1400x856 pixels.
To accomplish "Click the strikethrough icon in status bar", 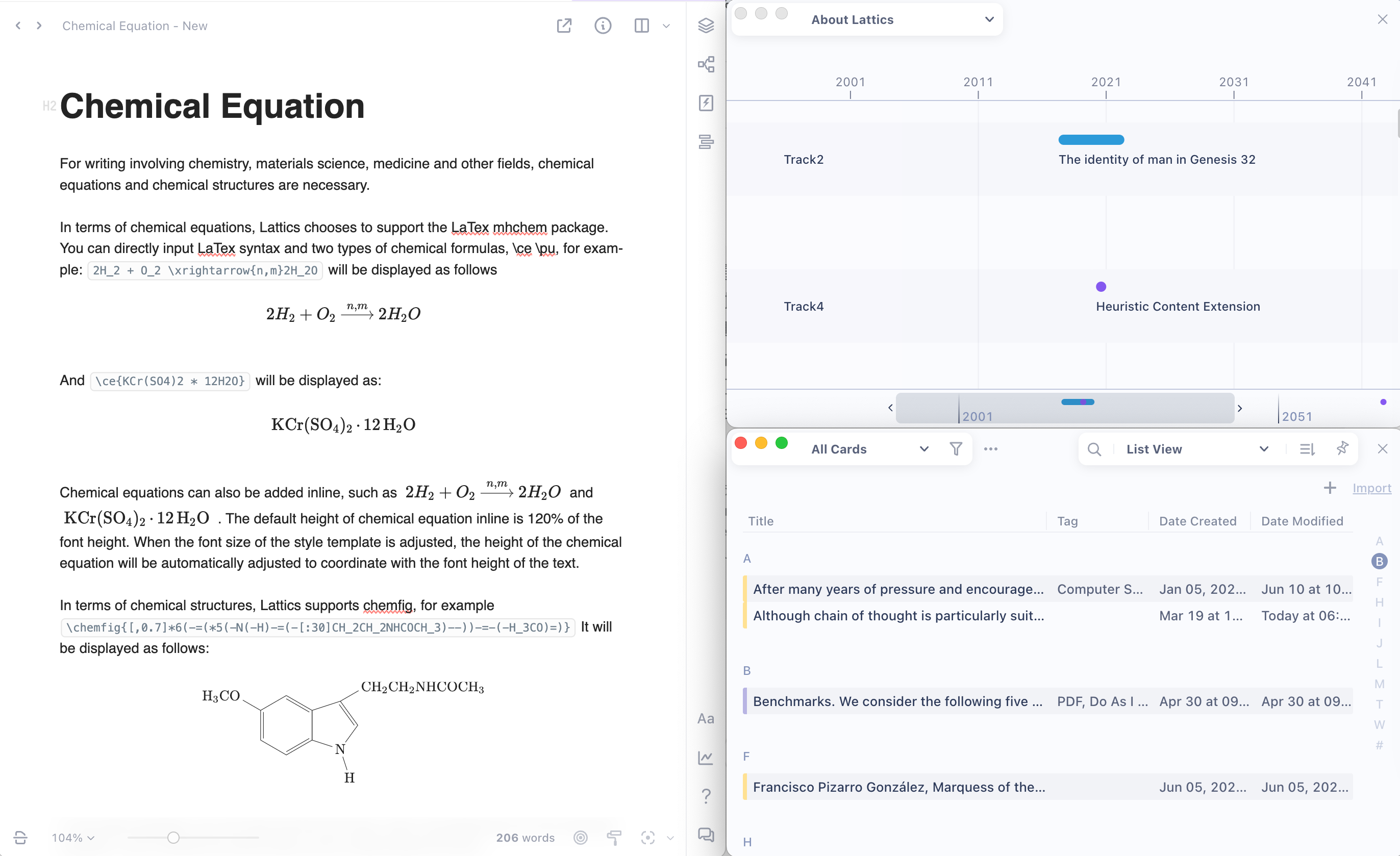I will point(20,837).
